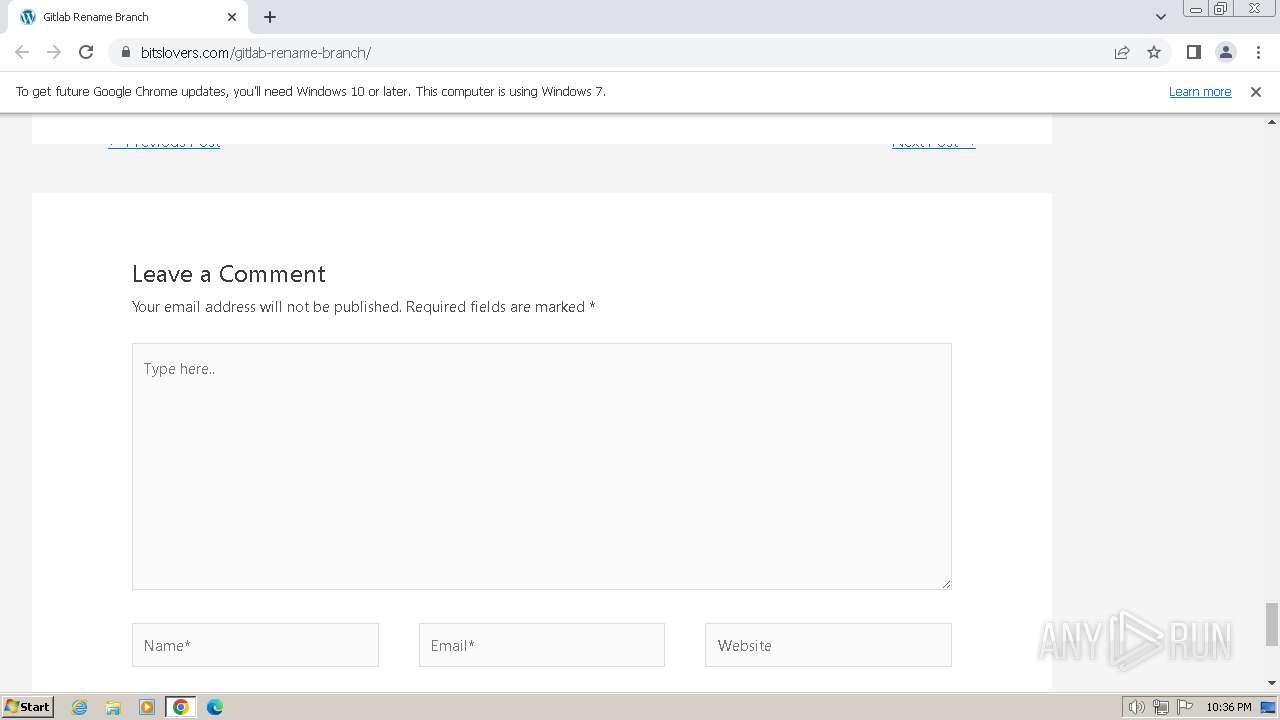Expand the tab search chevron
Viewport: 1280px width, 720px height.
[1161, 17]
